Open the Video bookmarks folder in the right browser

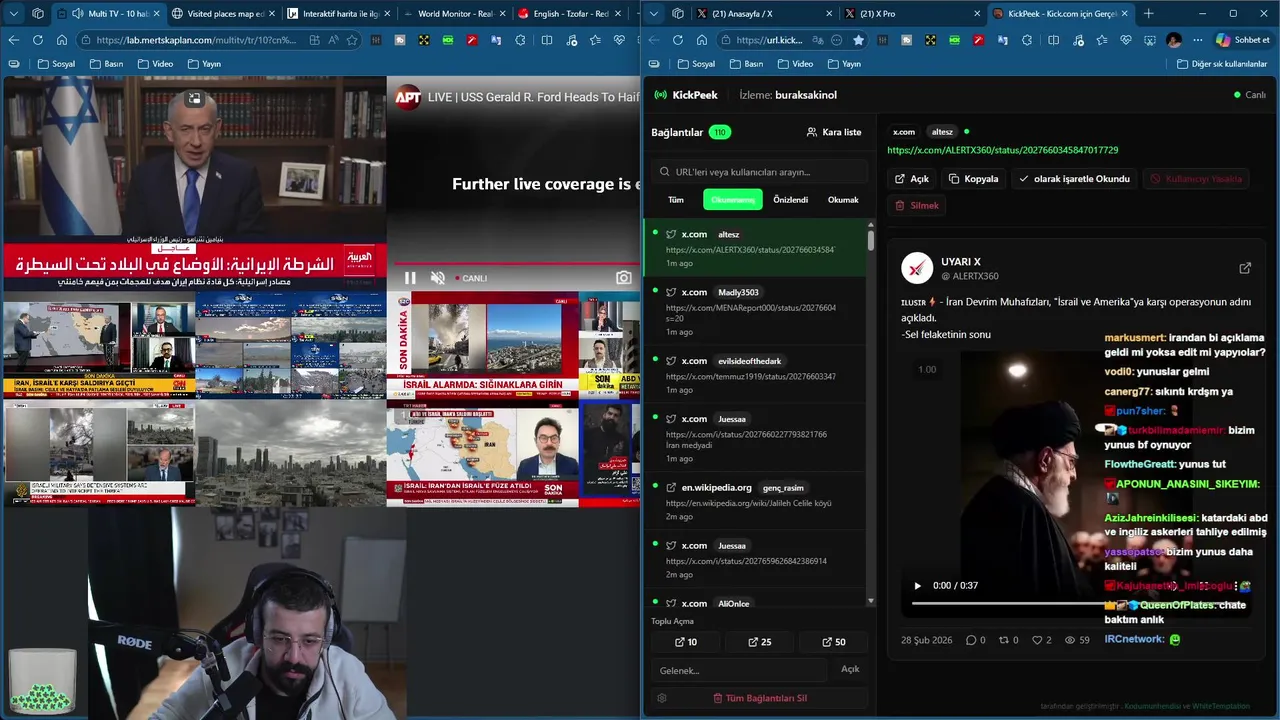point(794,63)
